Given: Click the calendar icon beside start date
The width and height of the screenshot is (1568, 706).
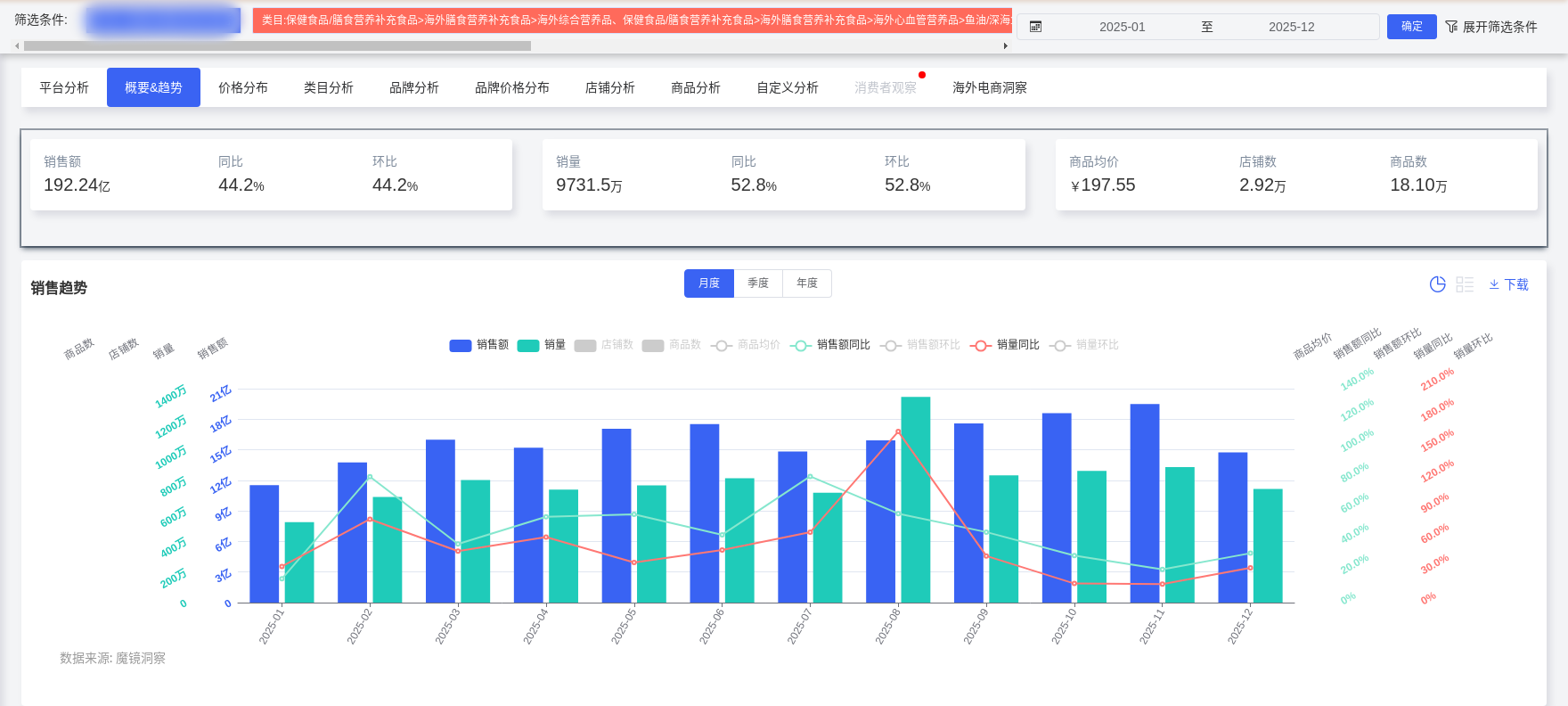Looking at the screenshot, I should click(1035, 27).
